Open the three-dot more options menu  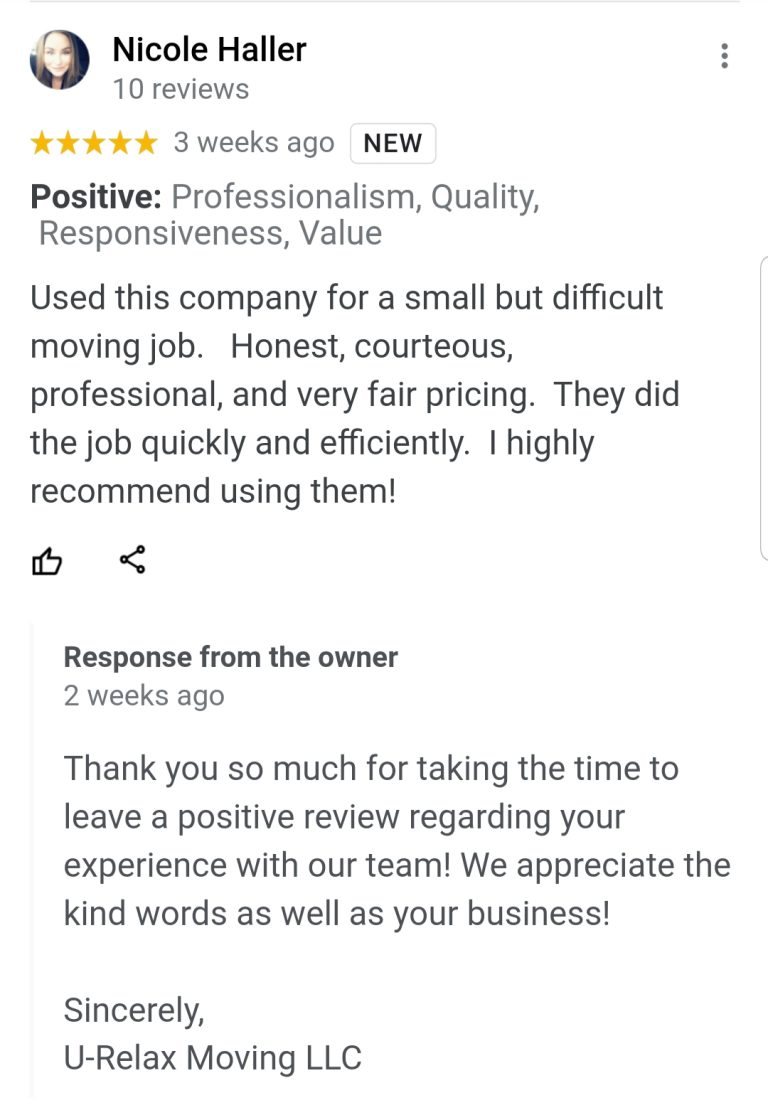pyautogui.click(x=724, y=57)
